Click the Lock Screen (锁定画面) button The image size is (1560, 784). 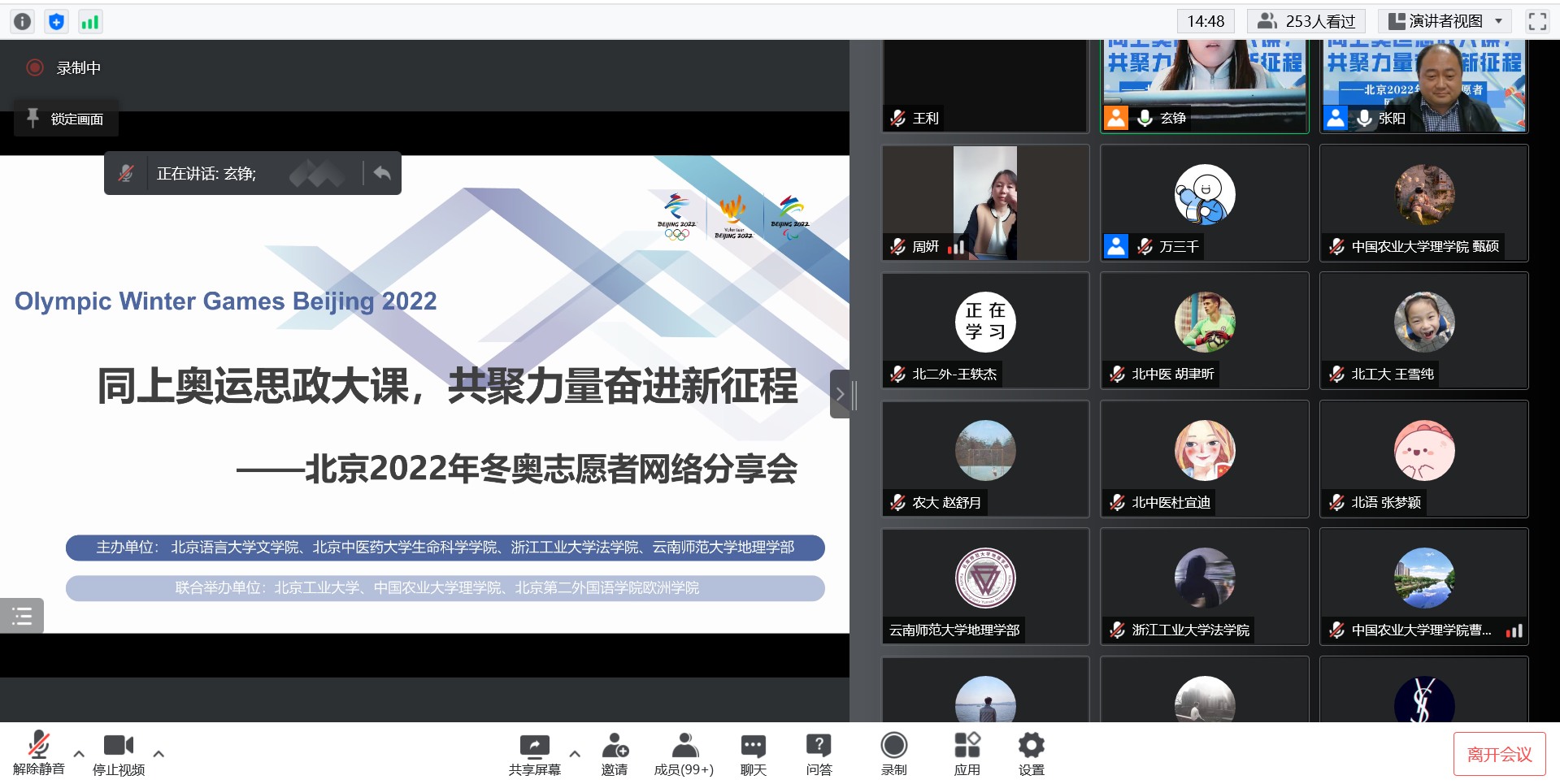pos(67,119)
